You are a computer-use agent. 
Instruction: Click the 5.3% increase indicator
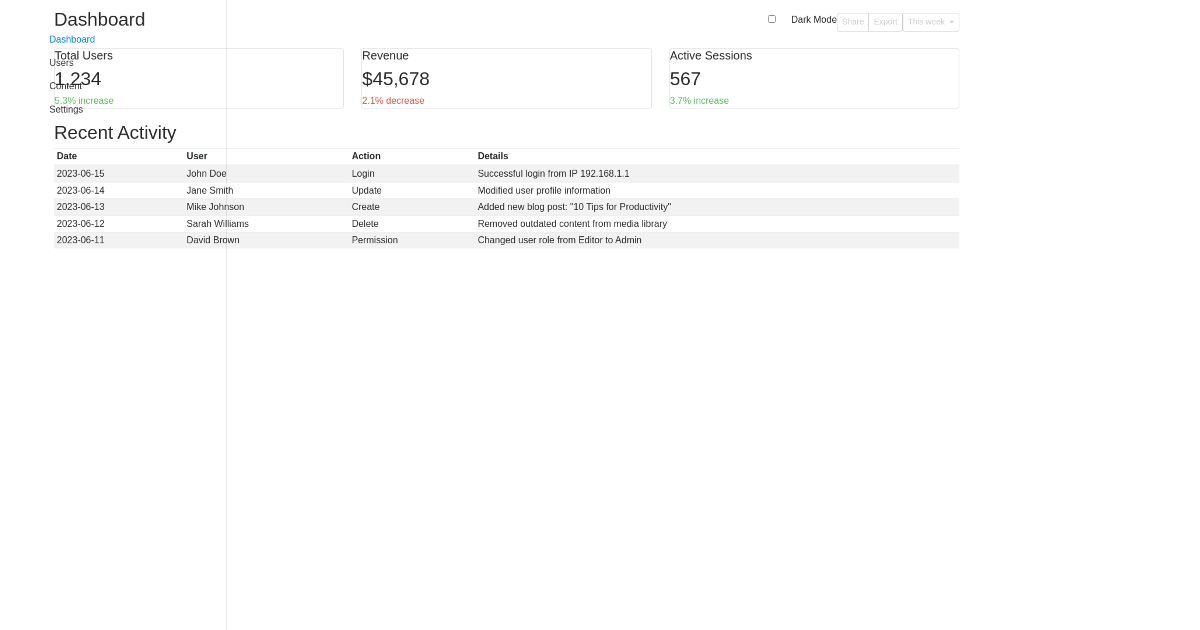83,100
